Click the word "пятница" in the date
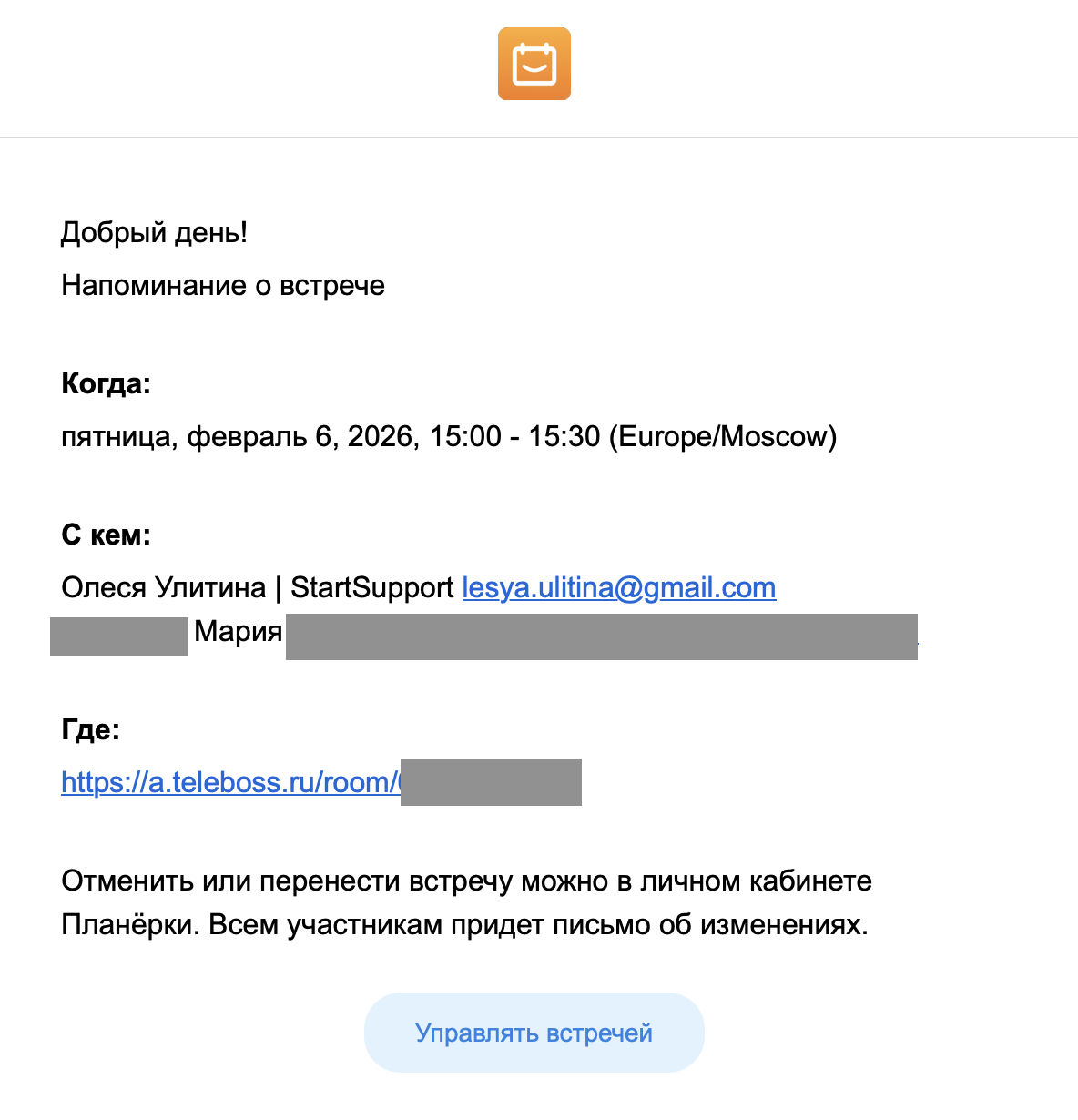Image resolution: width=1078 pixels, height=1120 pixels. pos(116,437)
